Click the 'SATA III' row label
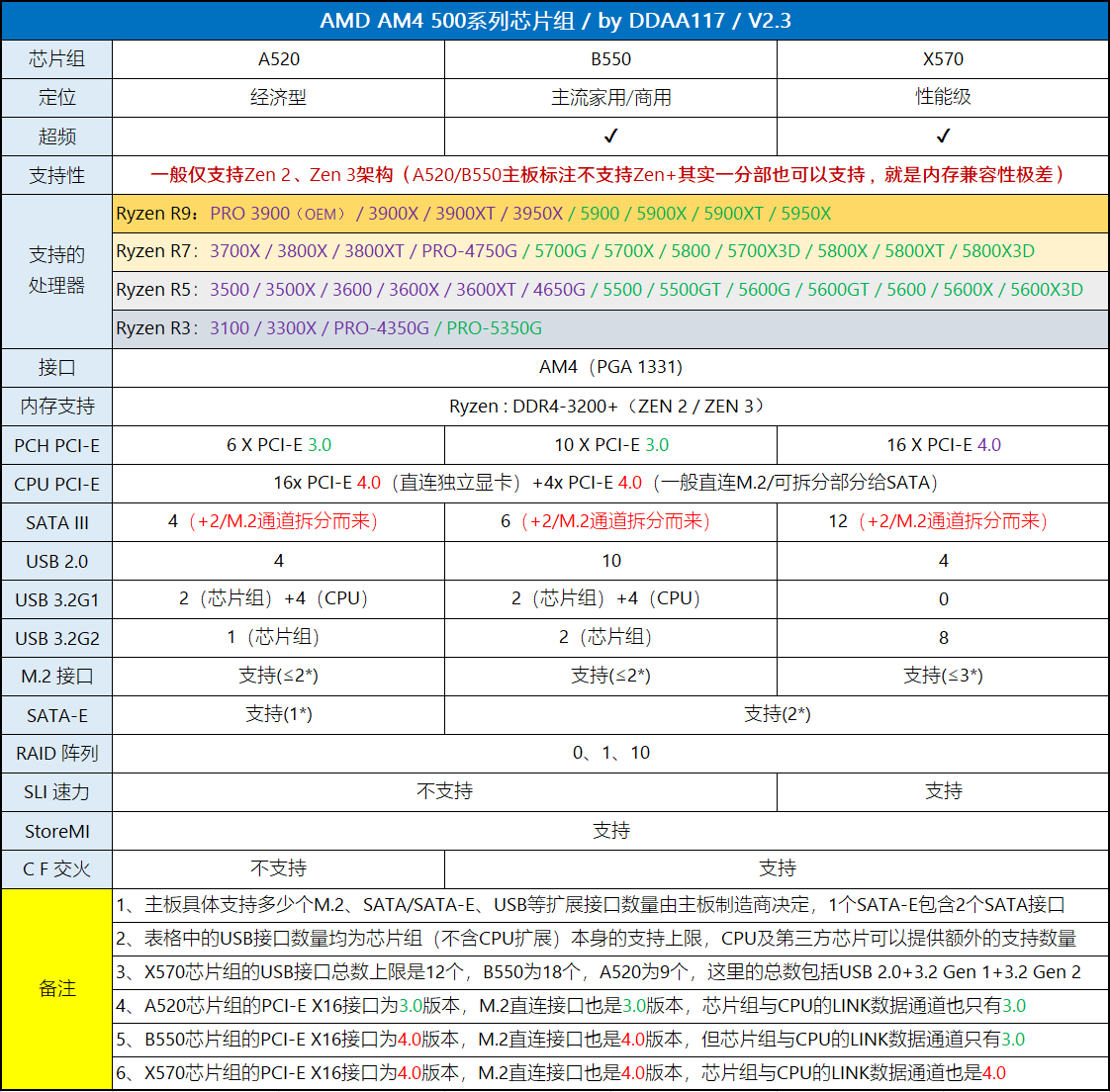Viewport: 1110px width, 1092px height. point(56,522)
